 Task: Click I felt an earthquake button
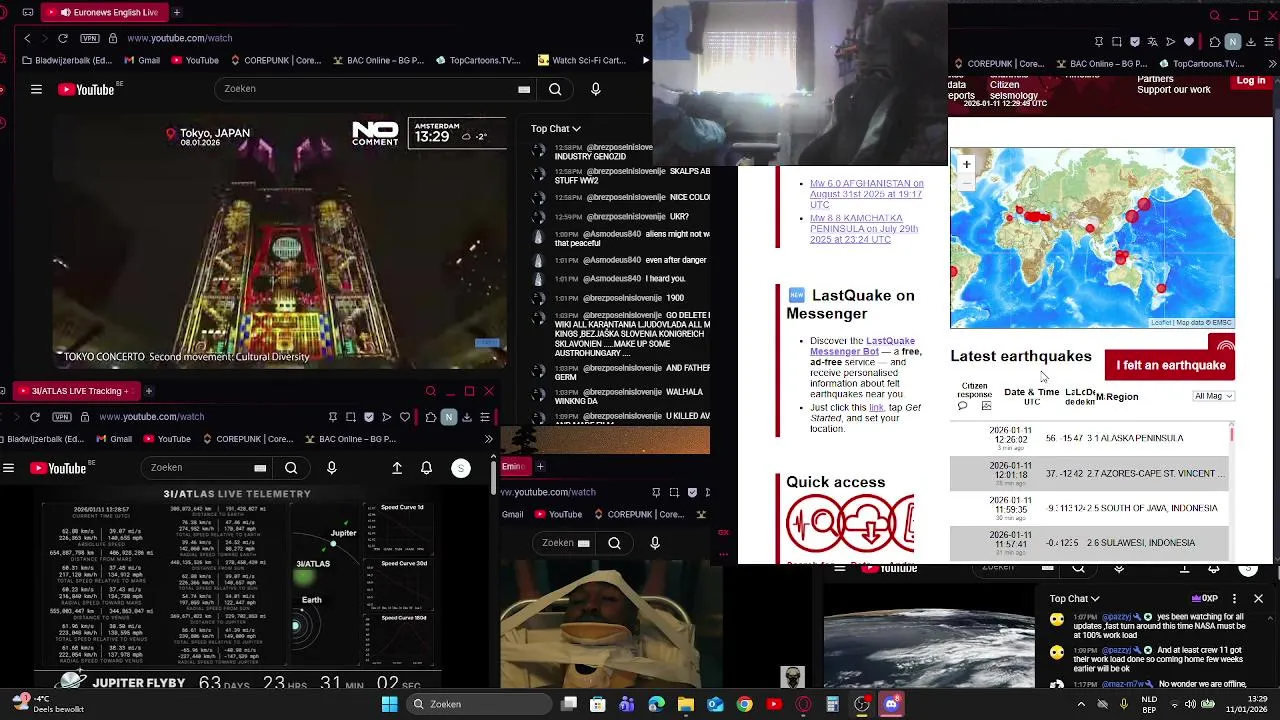1170,365
